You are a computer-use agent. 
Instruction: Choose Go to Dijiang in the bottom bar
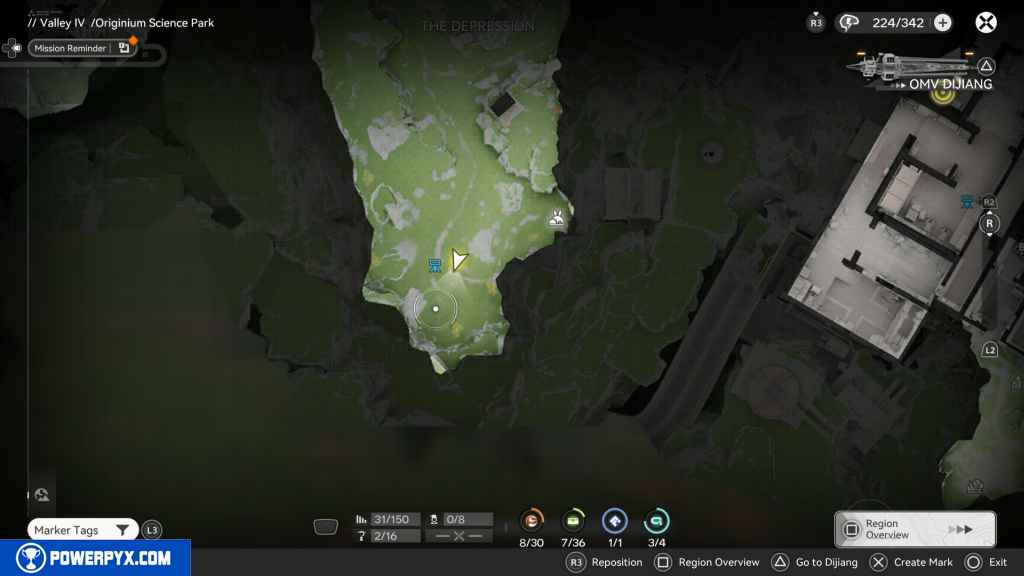pyautogui.click(x=815, y=562)
